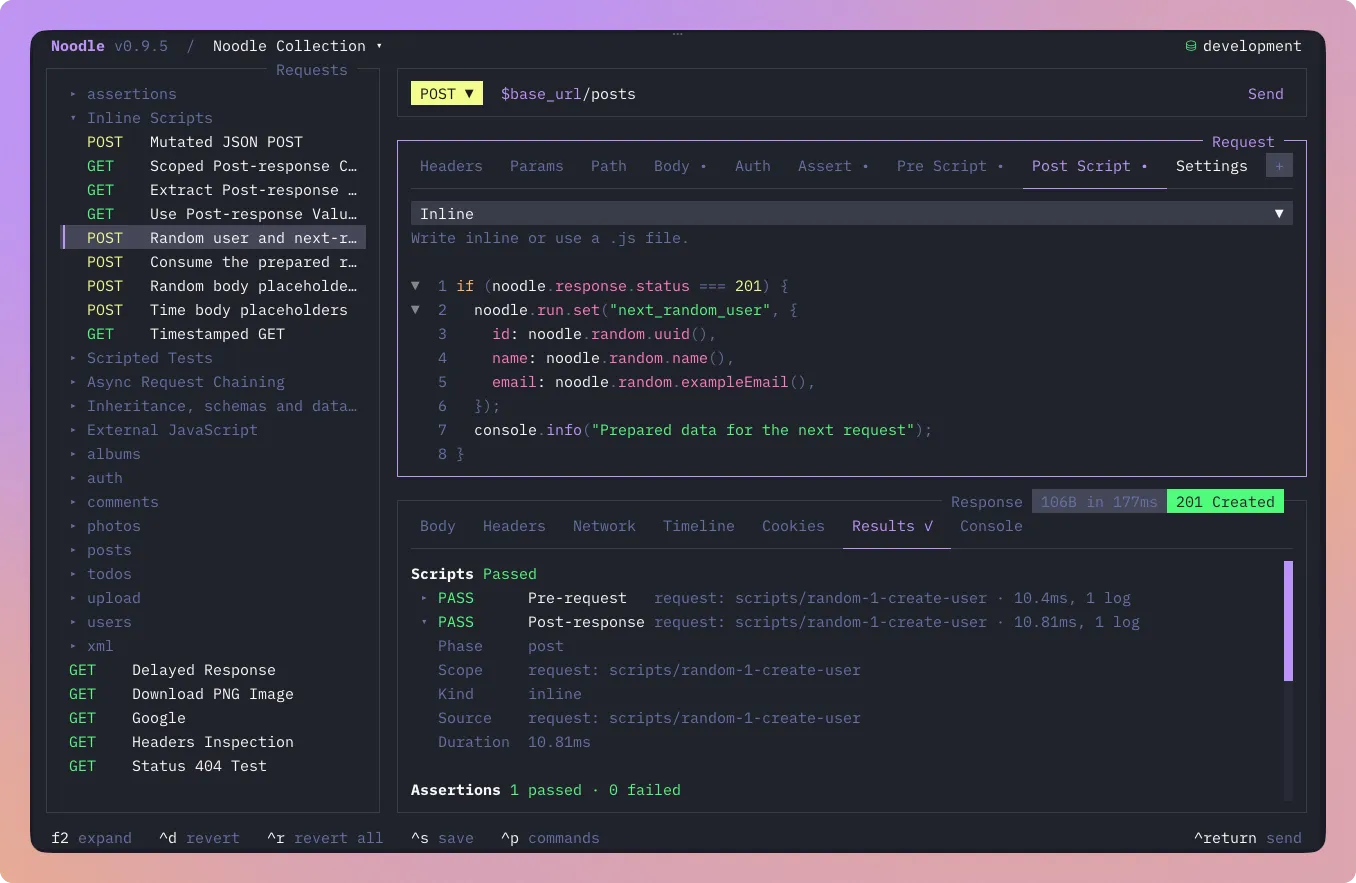Image resolution: width=1356 pixels, height=883 pixels.
Task: Collapse code fold arrow on line 2
Action: [x=416, y=310]
